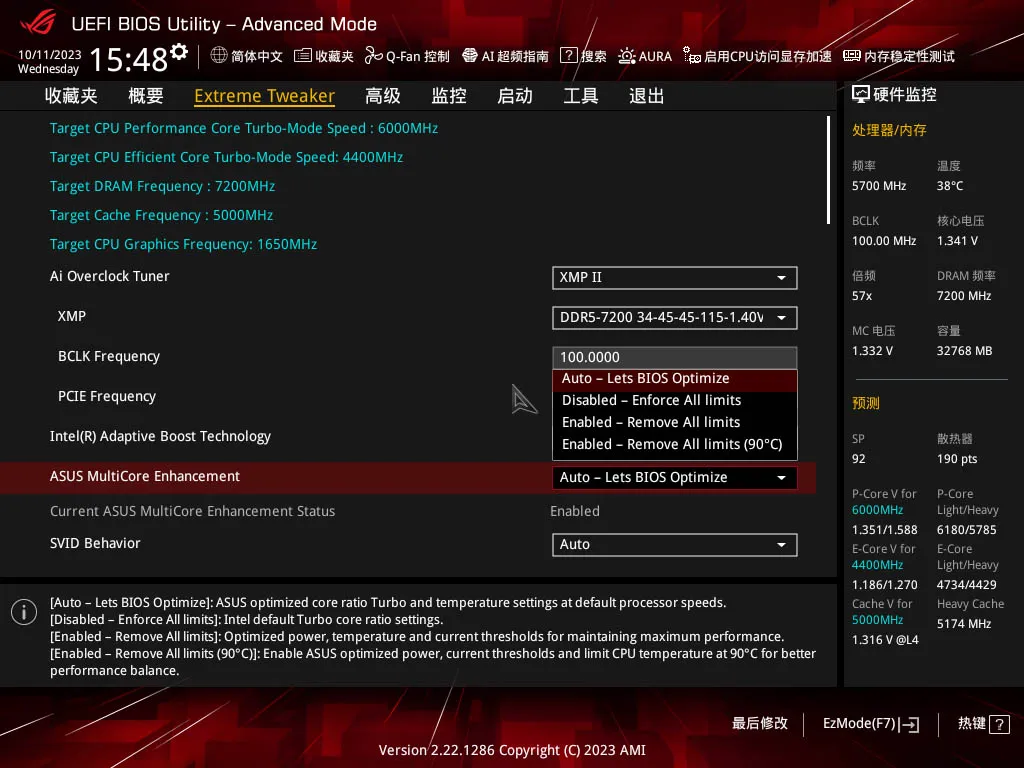
Task: Select the PCIE Frequency row label
Action: click(107, 396)
